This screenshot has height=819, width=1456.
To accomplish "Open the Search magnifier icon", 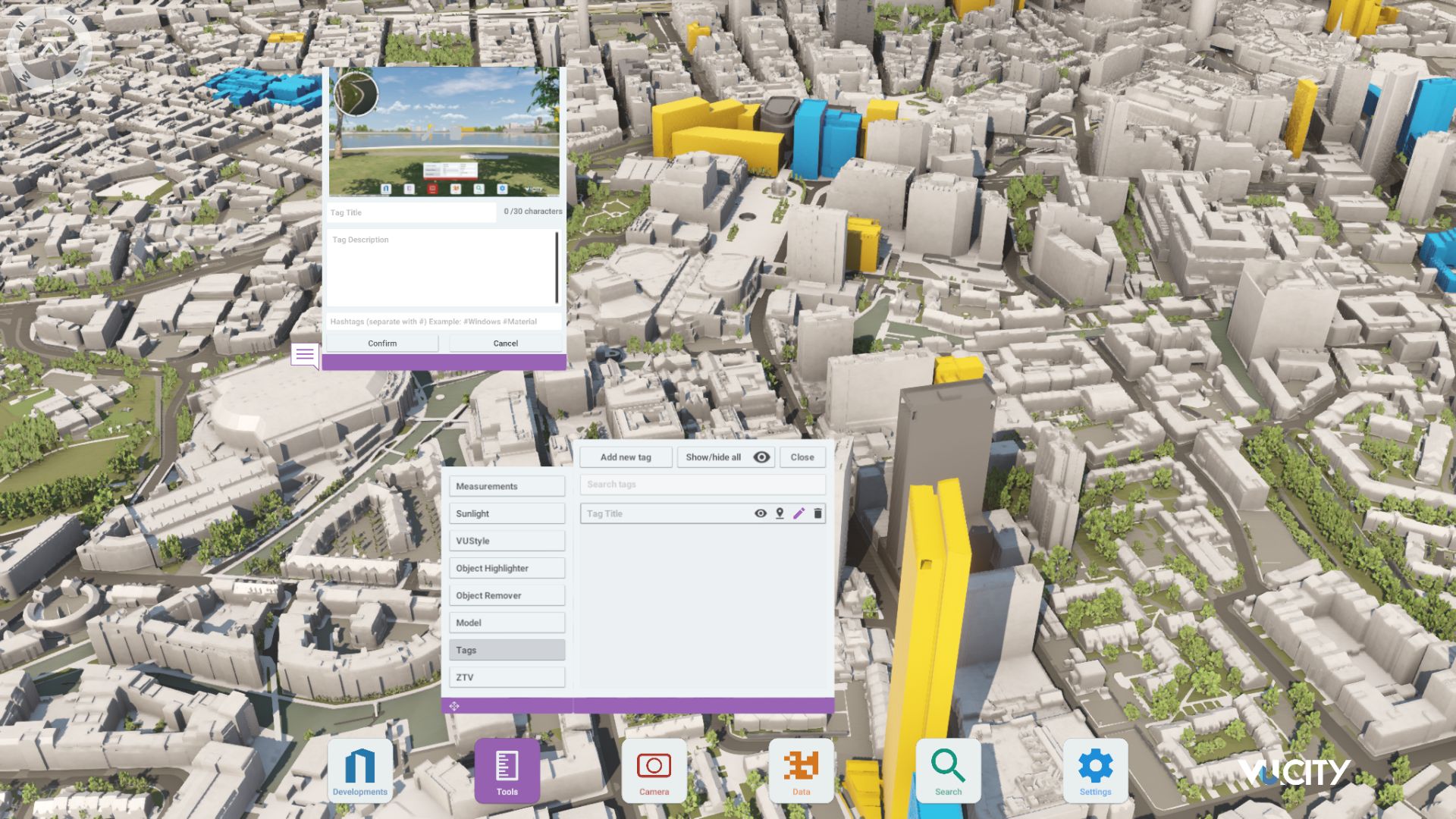I will coord(948,770).
